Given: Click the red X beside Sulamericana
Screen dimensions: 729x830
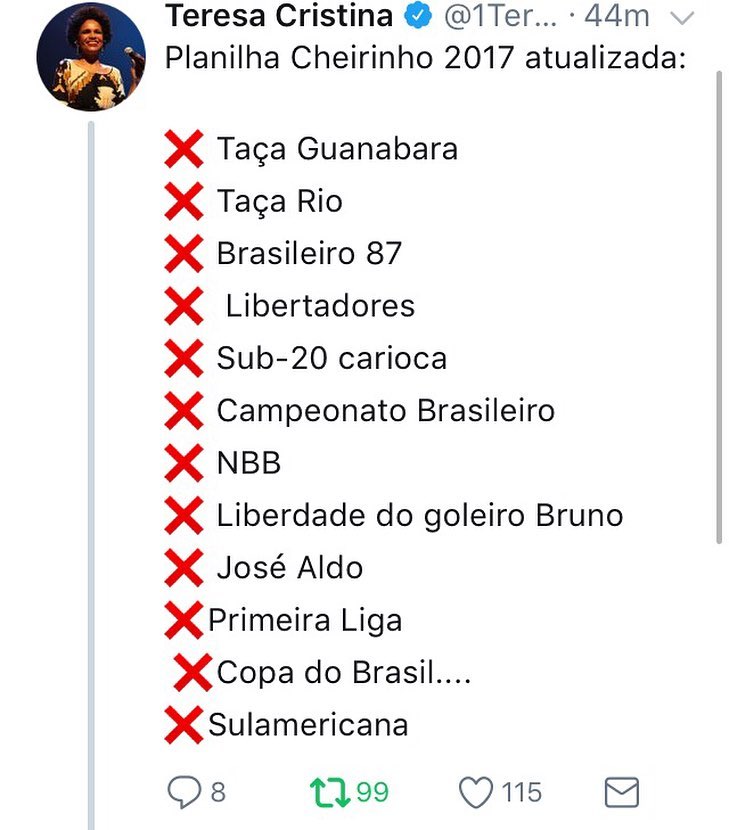Looking at the screenshot, I should (182, 724).
